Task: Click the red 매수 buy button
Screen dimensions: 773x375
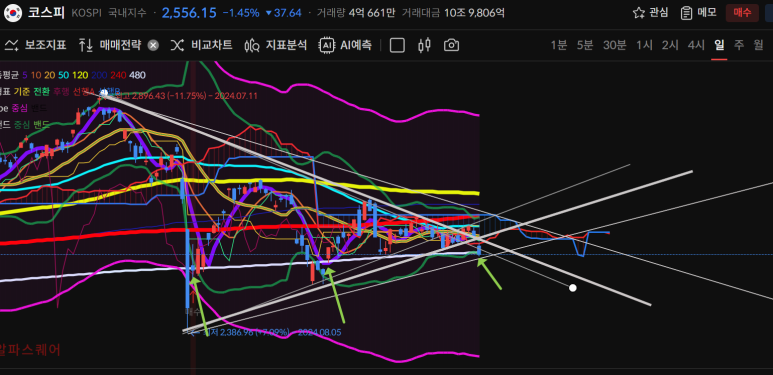Action: pyautogui.click(x=742, y=13)
